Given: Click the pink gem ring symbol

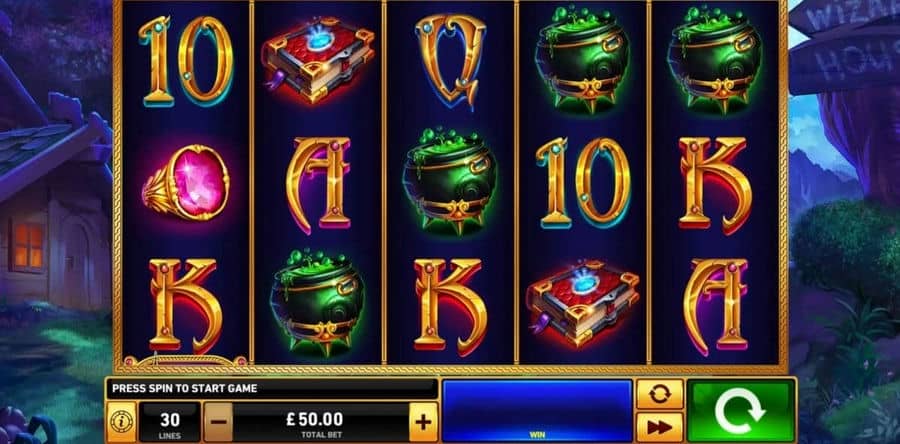Looking at the screenshot, I should pyautogui.click(x=186, y=182).
